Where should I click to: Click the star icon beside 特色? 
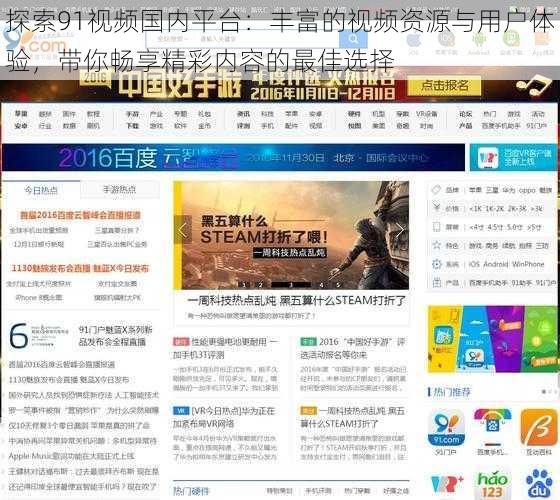click(x=436, y=245)
